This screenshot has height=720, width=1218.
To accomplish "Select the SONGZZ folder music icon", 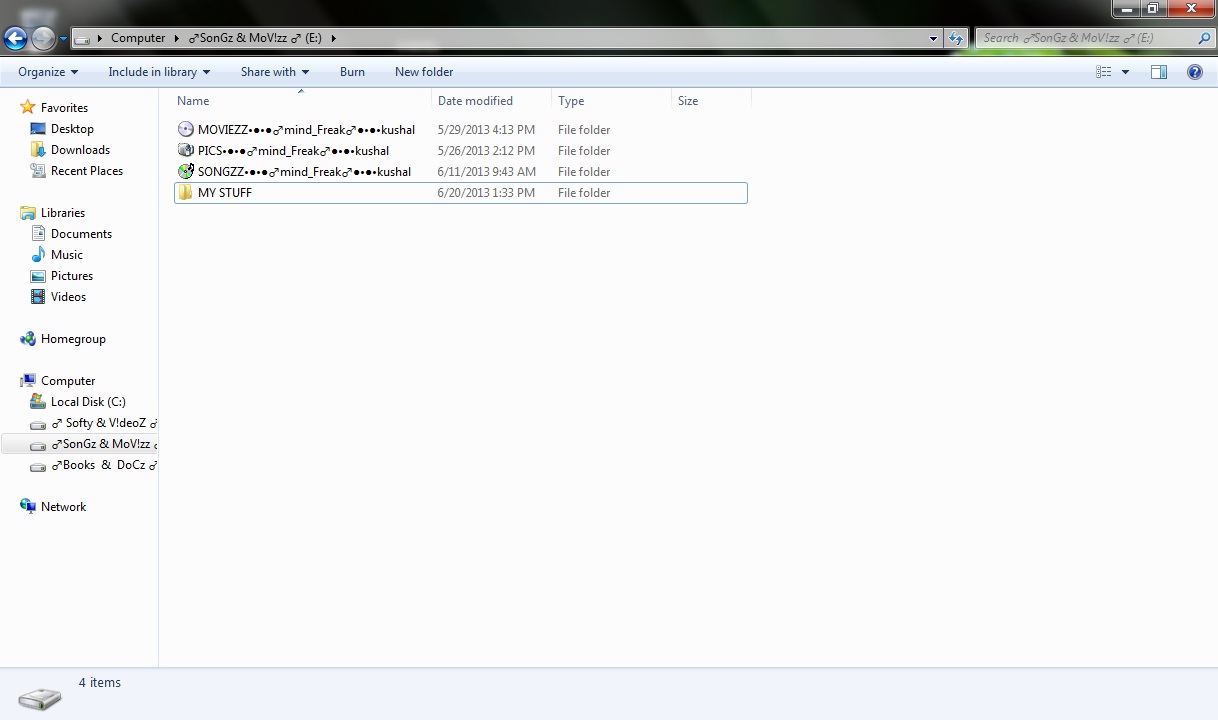I will 185,171.
